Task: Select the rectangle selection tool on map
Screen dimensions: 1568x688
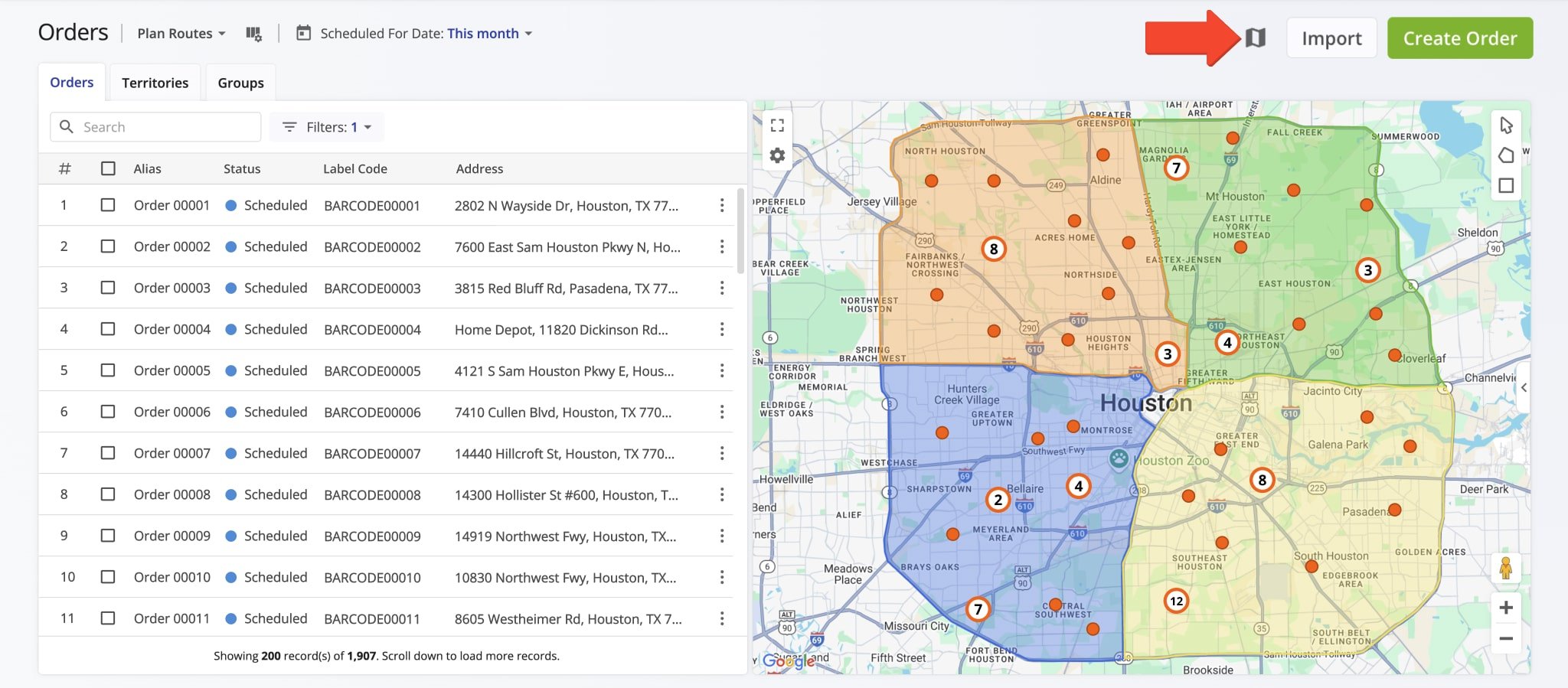Action: (x=1506, y=185)
